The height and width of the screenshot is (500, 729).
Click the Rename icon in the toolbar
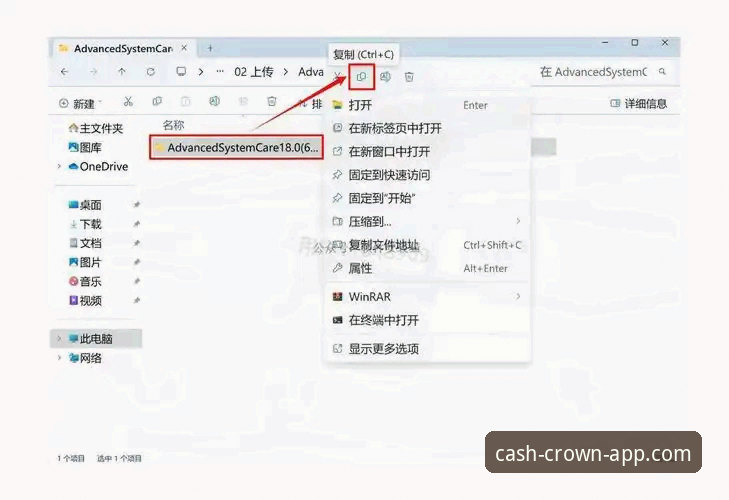click(214, 101)
